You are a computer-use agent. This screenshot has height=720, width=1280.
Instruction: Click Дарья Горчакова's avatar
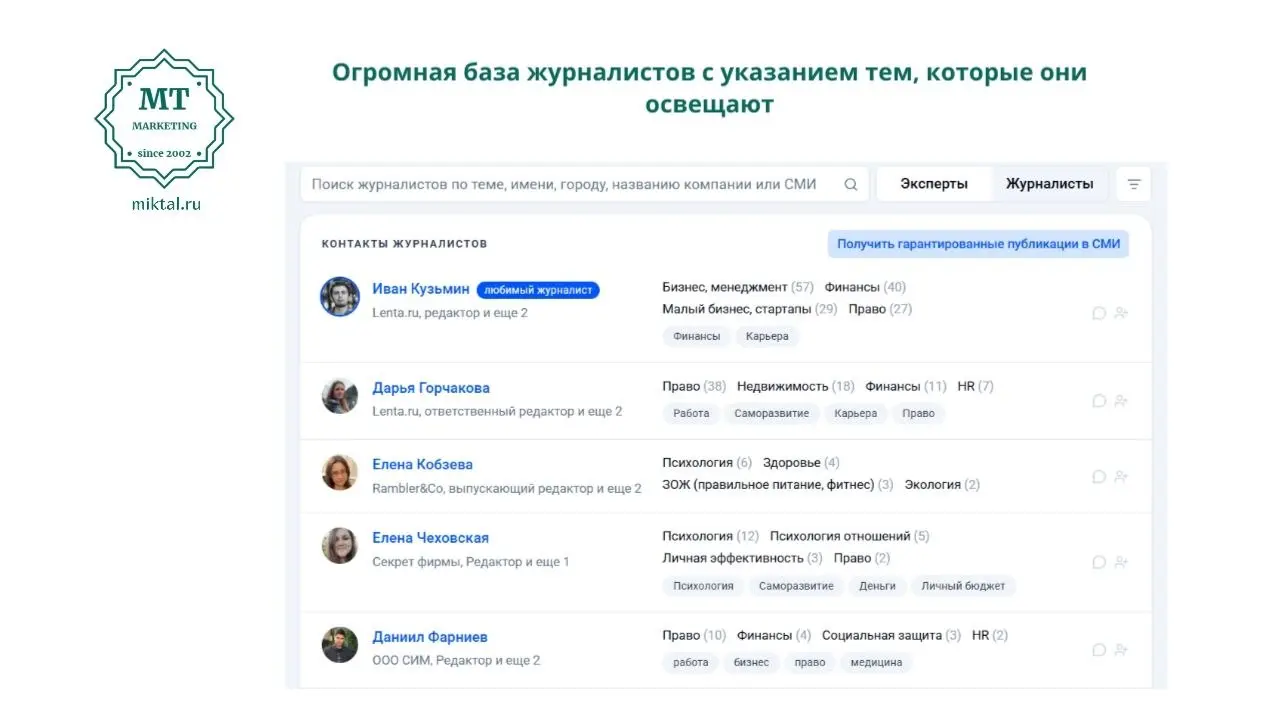(x=340, y=396)
